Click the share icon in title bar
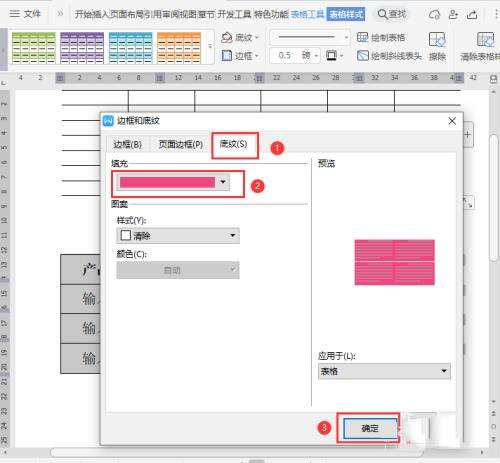 (x=472, y=14)
